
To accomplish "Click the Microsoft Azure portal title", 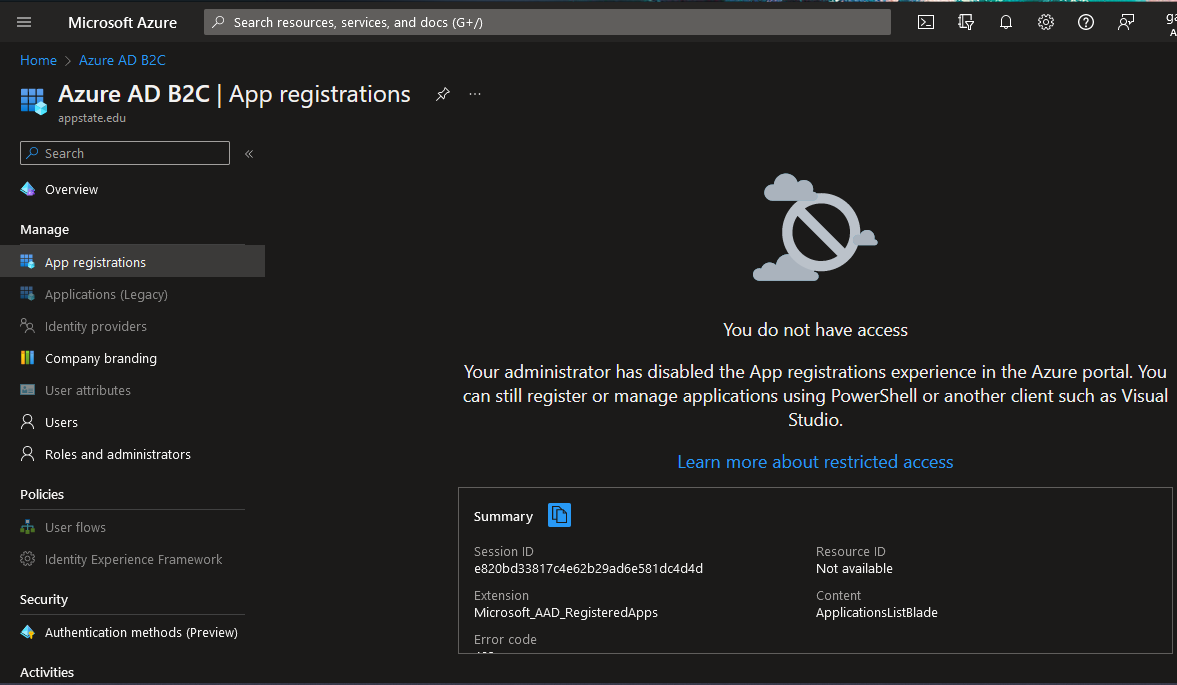I will coord(122,23).
